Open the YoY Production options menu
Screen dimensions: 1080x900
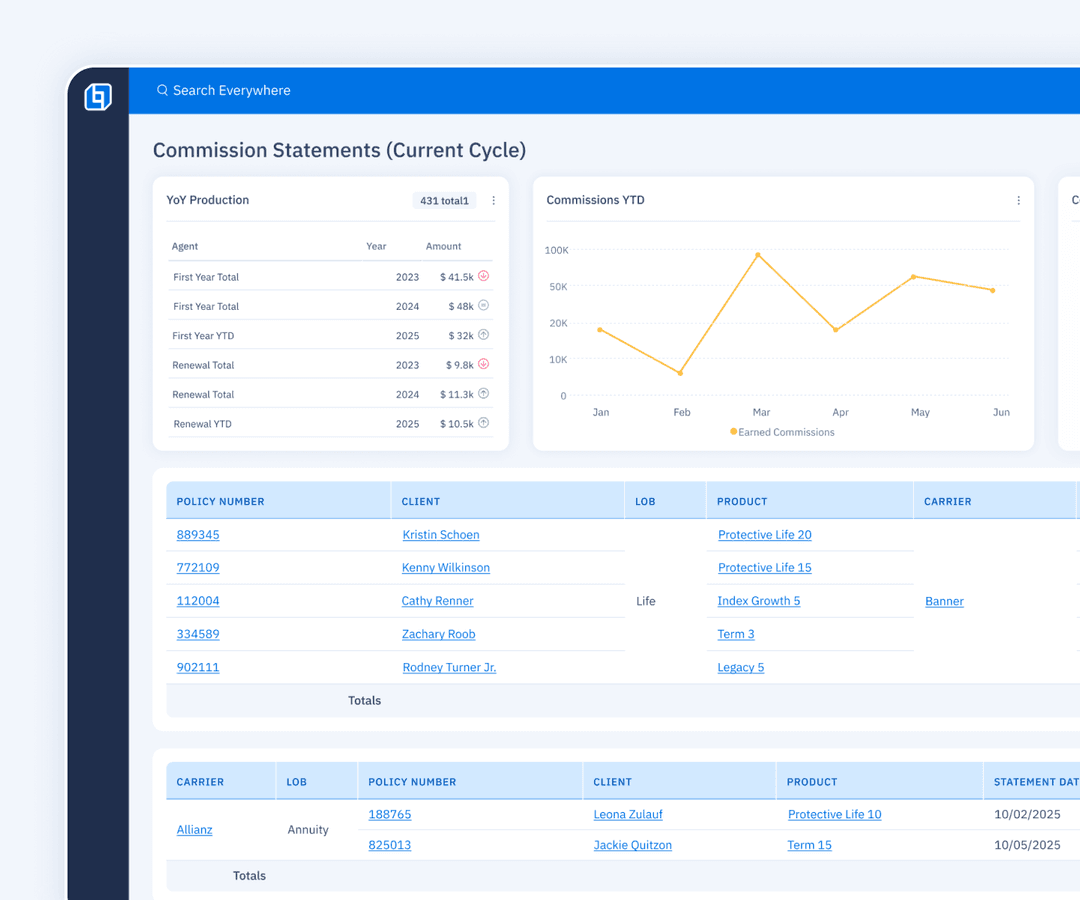point(493,200)
